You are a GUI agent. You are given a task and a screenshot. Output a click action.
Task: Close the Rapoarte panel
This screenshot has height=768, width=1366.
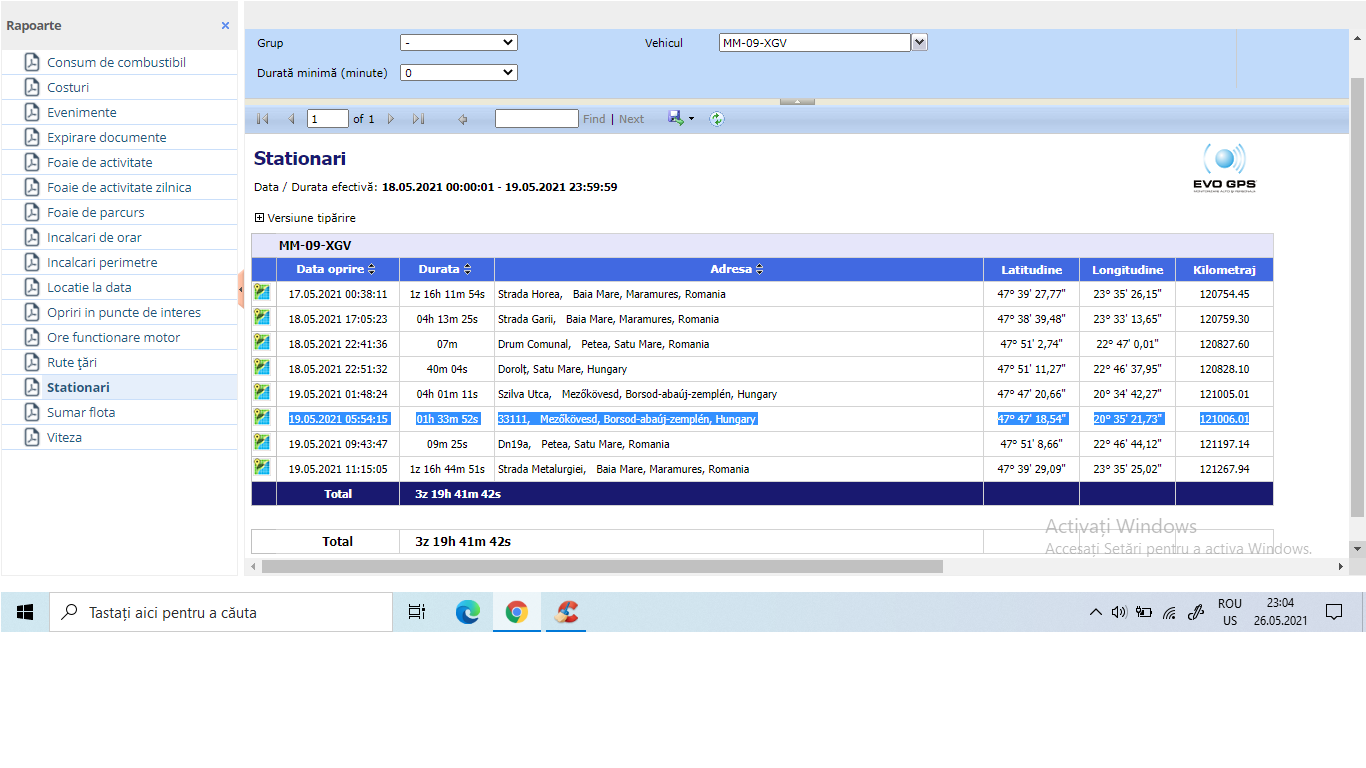[225, 26]
